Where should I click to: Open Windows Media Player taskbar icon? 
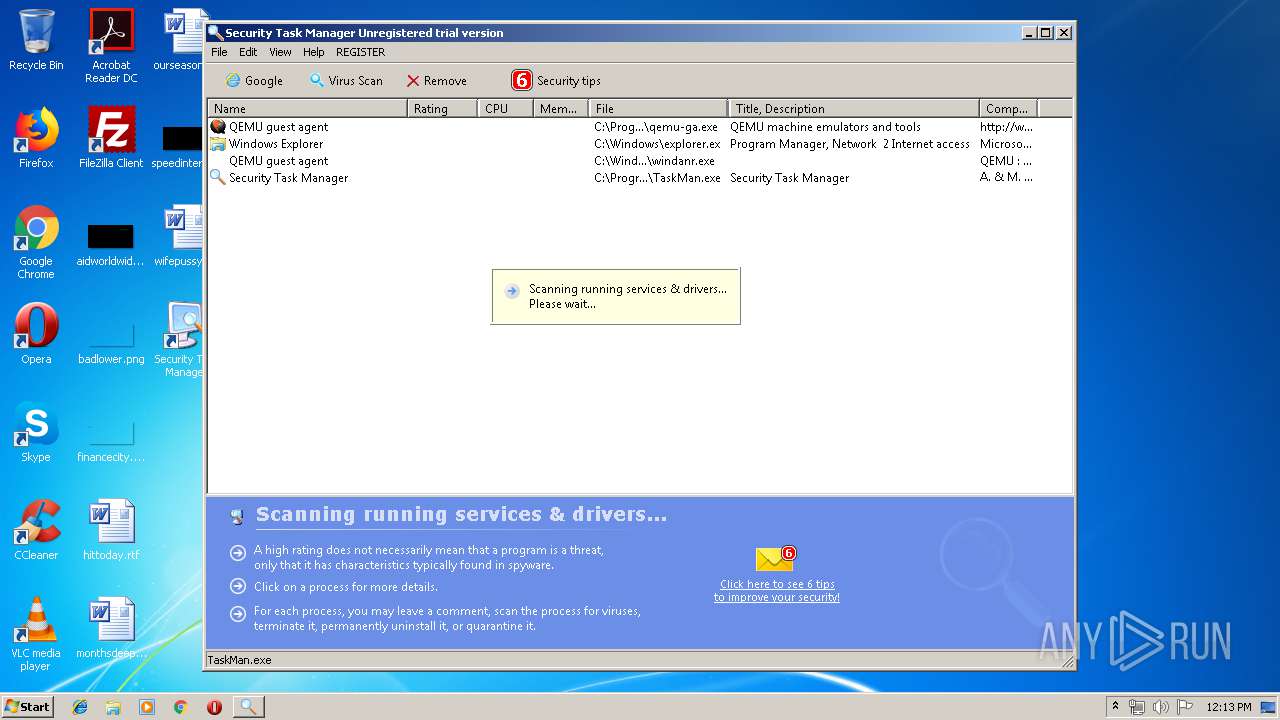click(x=147, y=707)
